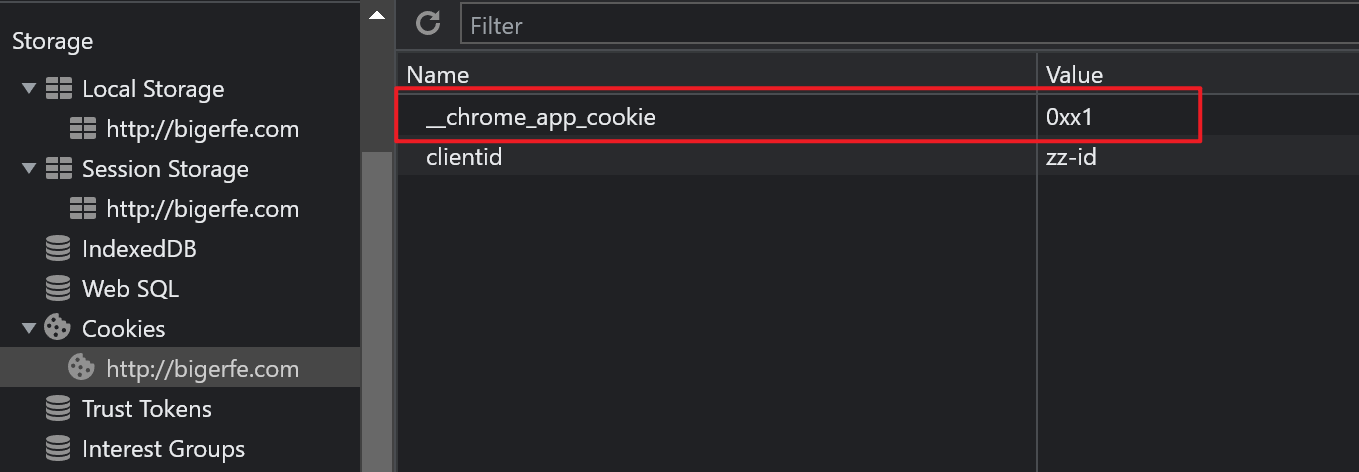This screenshot has width=1359, height=472.
Task: Click the IndexedDB database icon
Action: click(59, 249)
